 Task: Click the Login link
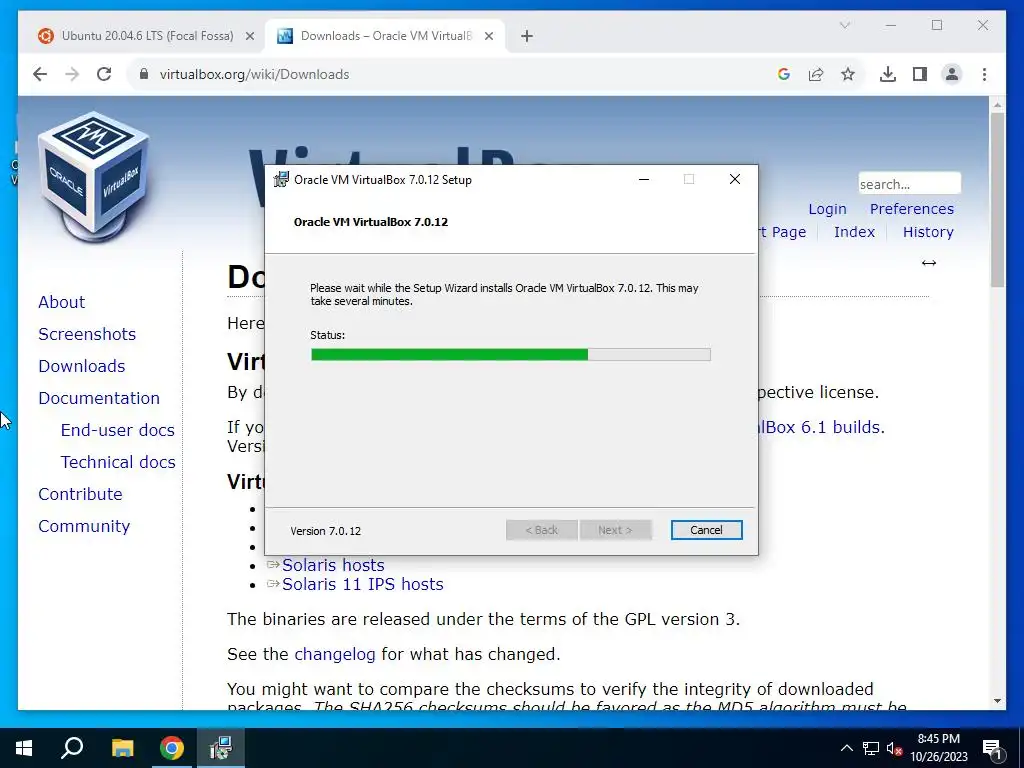coord(827,209)
